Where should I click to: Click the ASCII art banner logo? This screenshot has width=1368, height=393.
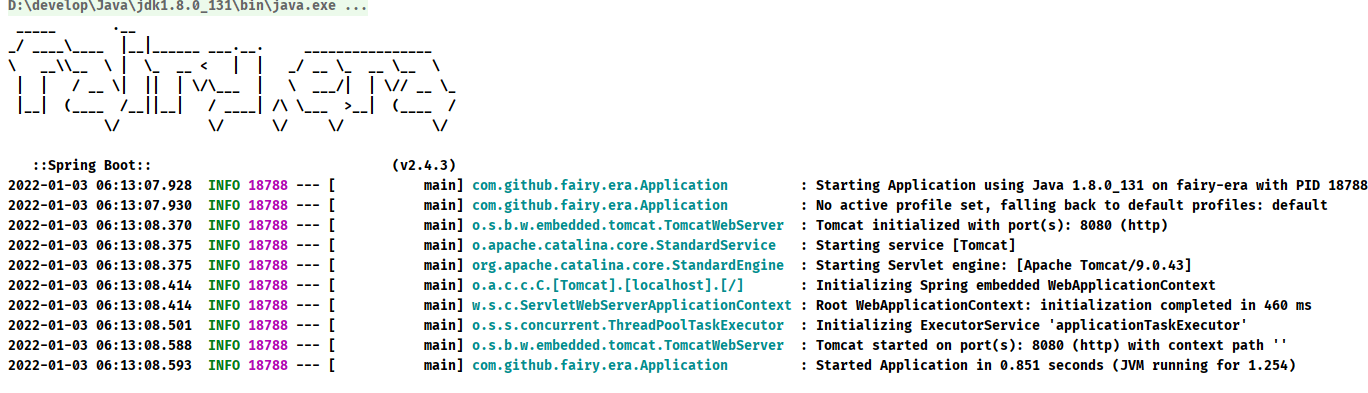(x=233, y=80)
